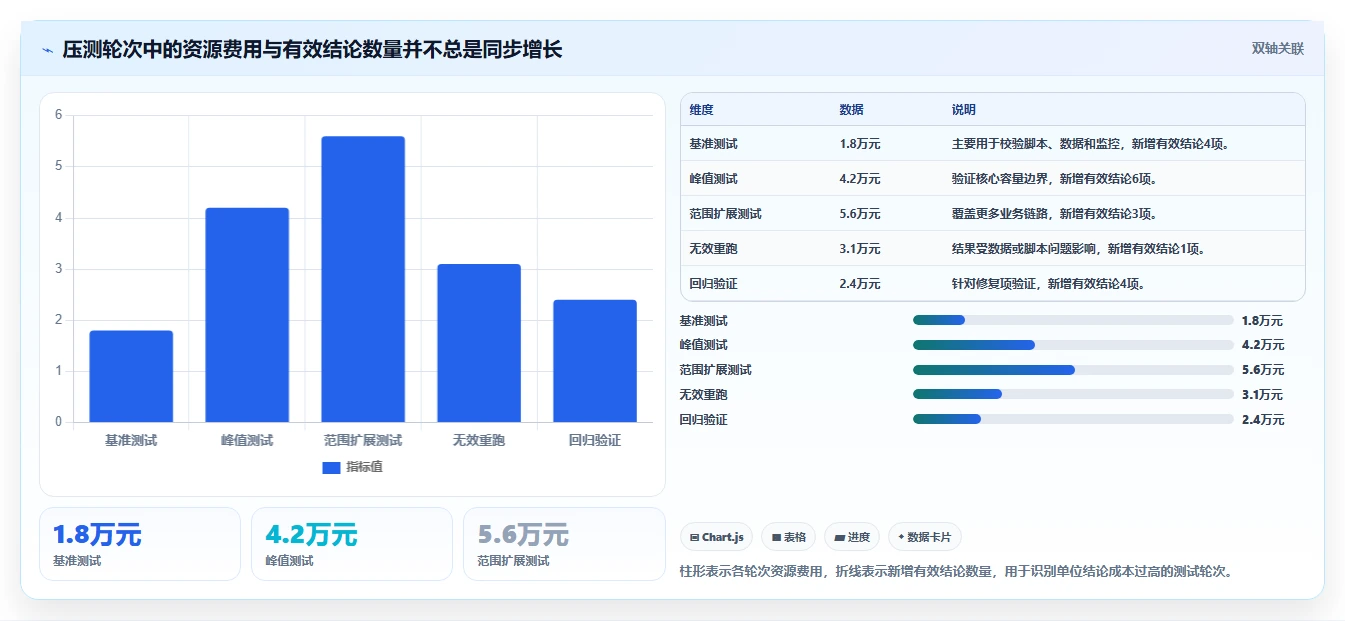Viewport: 1345px width, 621px height.
Task: Click the 2.4万元 cell in the table
Action: click(x=860, y=284)
